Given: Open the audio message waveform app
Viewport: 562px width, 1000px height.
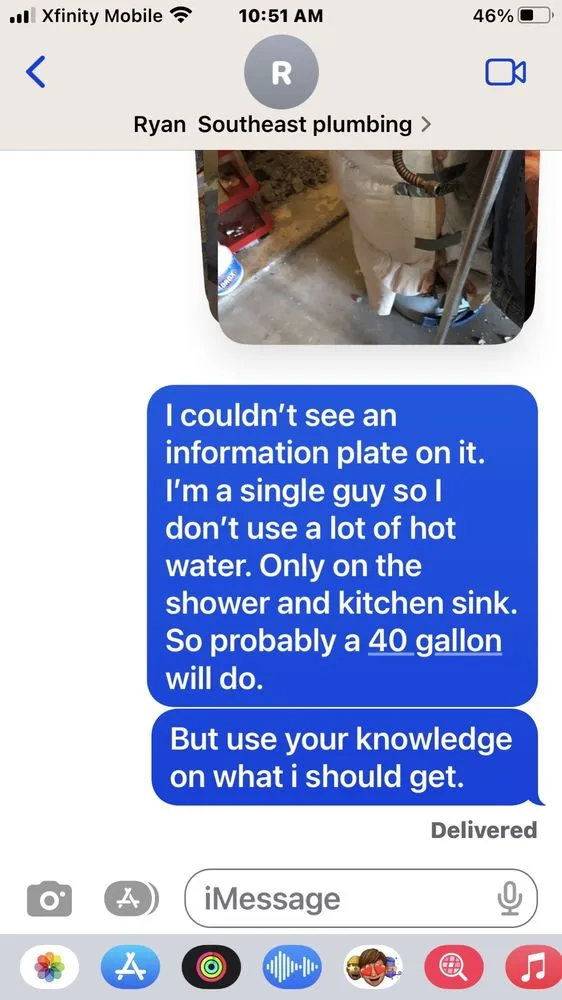Looking at the screenshot, I should pos(292,967).
